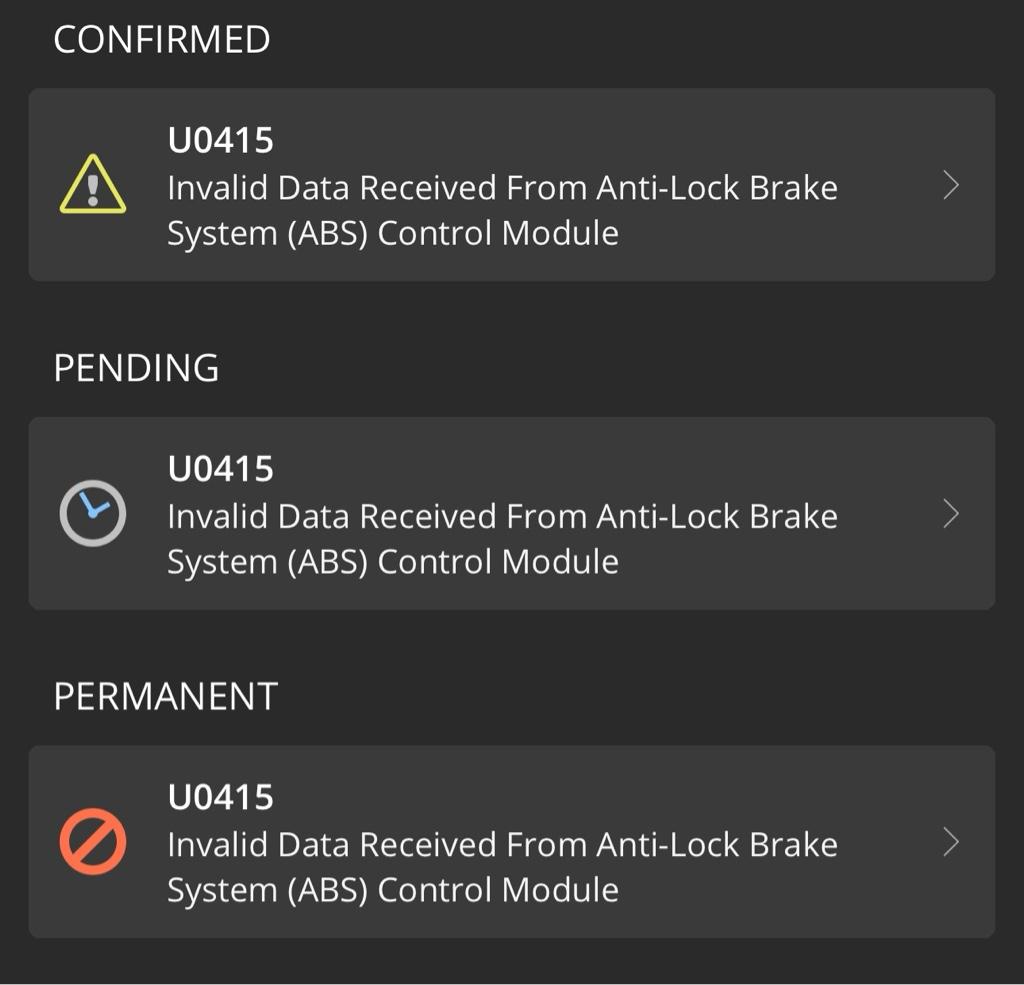Open the Pending "Invalid Data Received" text line
Image resolution: width=1024 pixels, height=985 pixels.
380,516
